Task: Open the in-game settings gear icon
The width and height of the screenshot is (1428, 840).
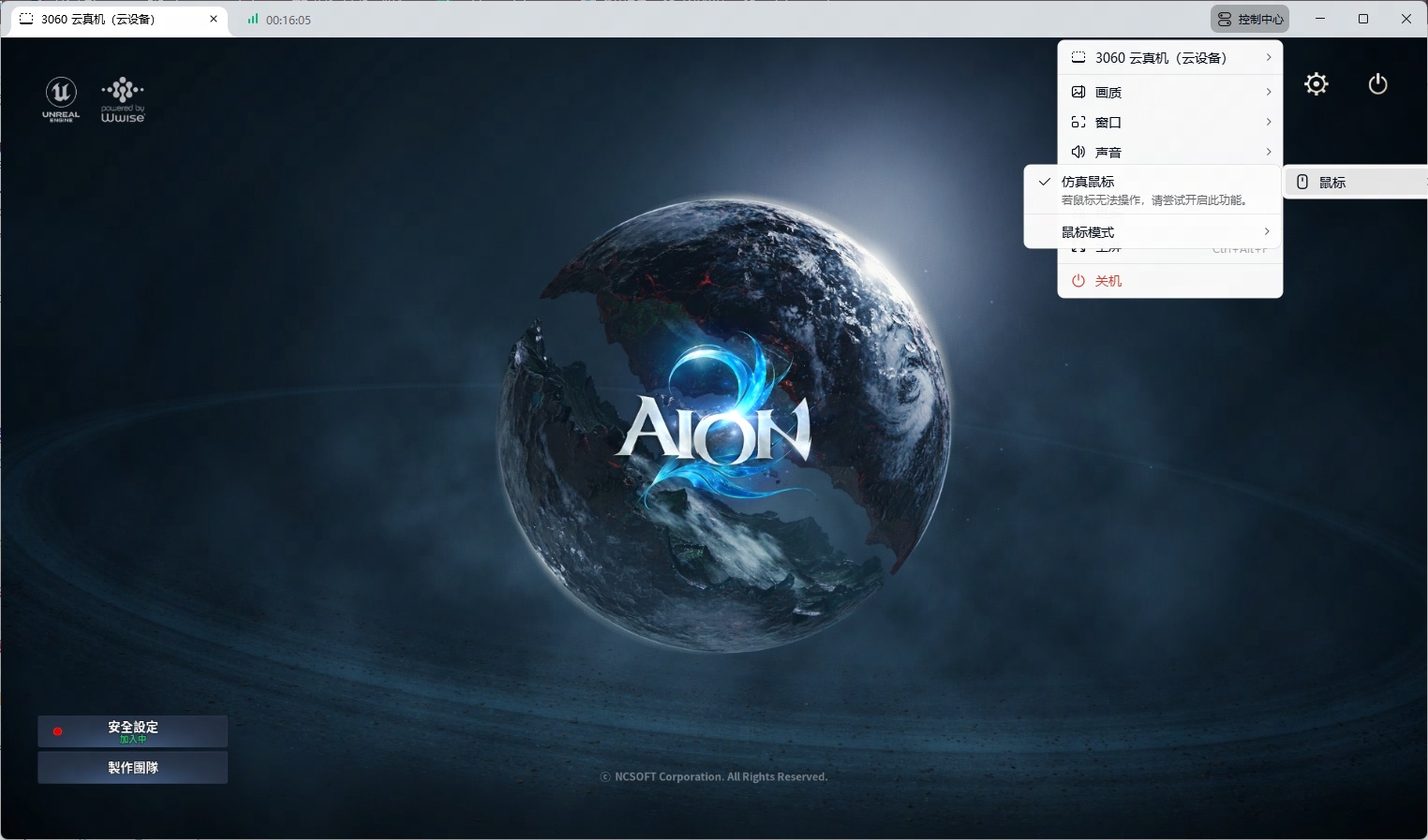Action: pyautogui.click(x=1316, y=84)
